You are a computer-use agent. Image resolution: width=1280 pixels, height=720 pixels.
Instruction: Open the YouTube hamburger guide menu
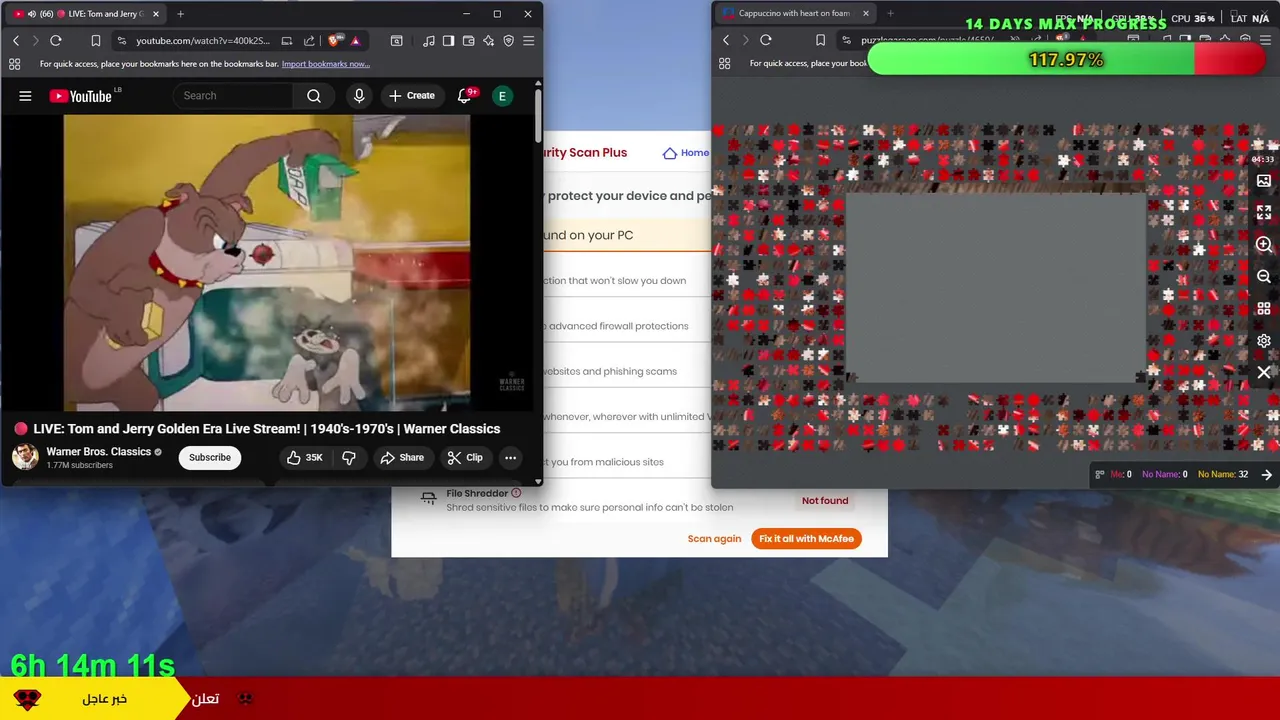(x=25, y=96)
